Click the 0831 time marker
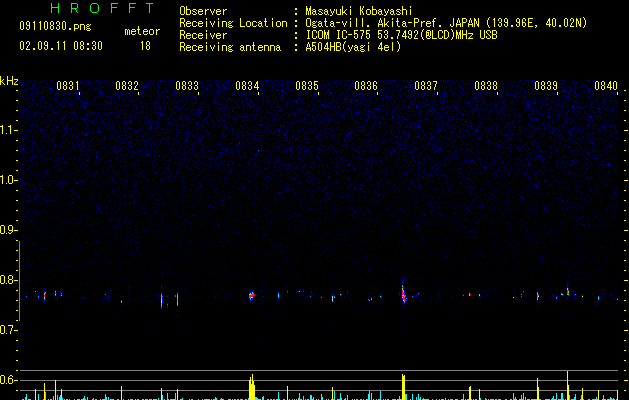Screen dimensions: 629x400 pyautogui.click(x=67, y=86)
